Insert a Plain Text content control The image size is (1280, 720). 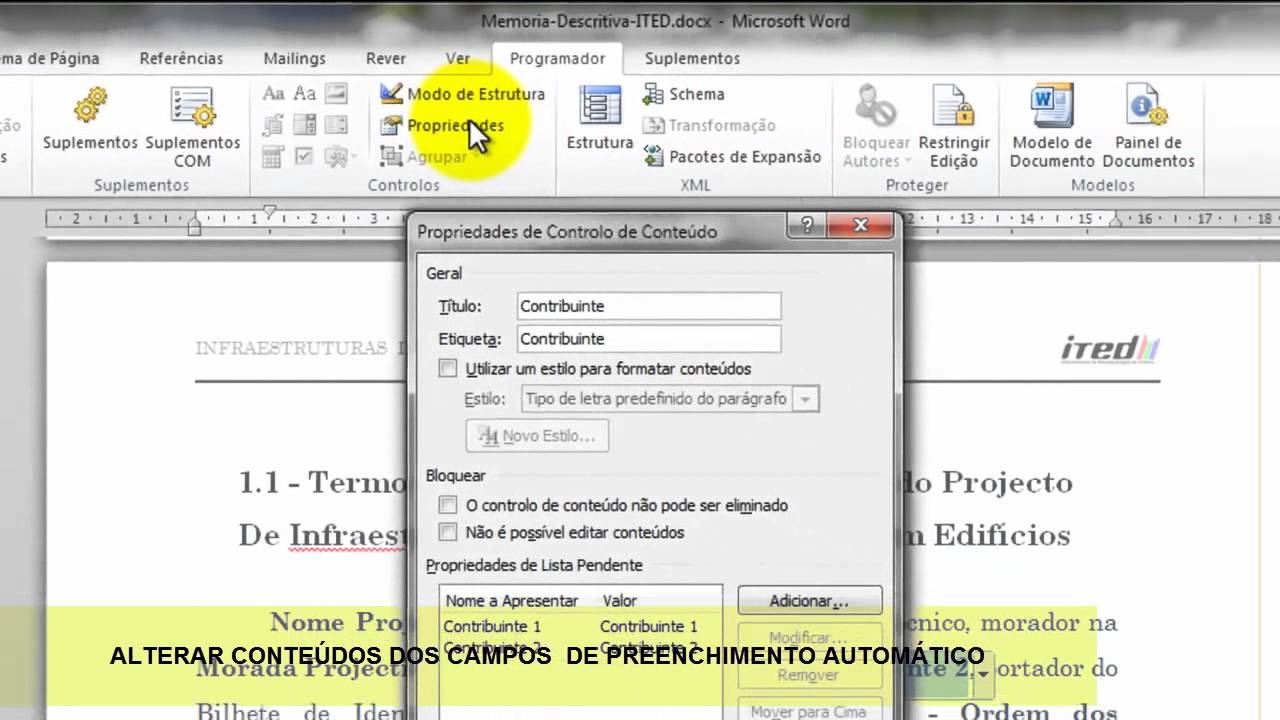tap(305, 94)
